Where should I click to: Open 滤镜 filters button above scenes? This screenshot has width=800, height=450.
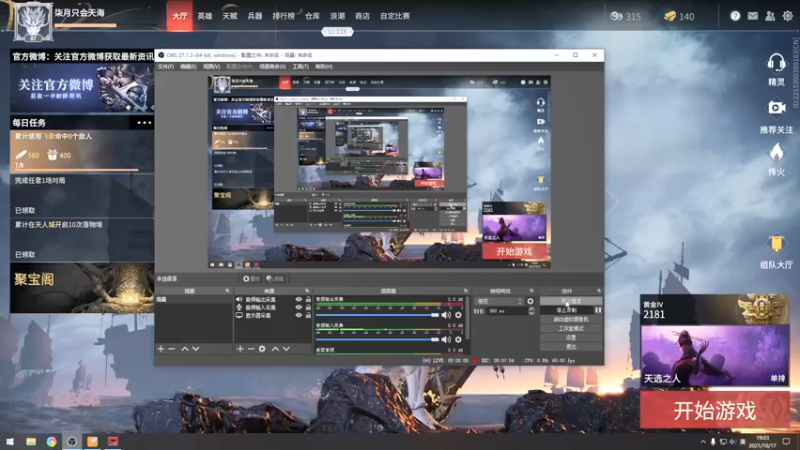275,279
